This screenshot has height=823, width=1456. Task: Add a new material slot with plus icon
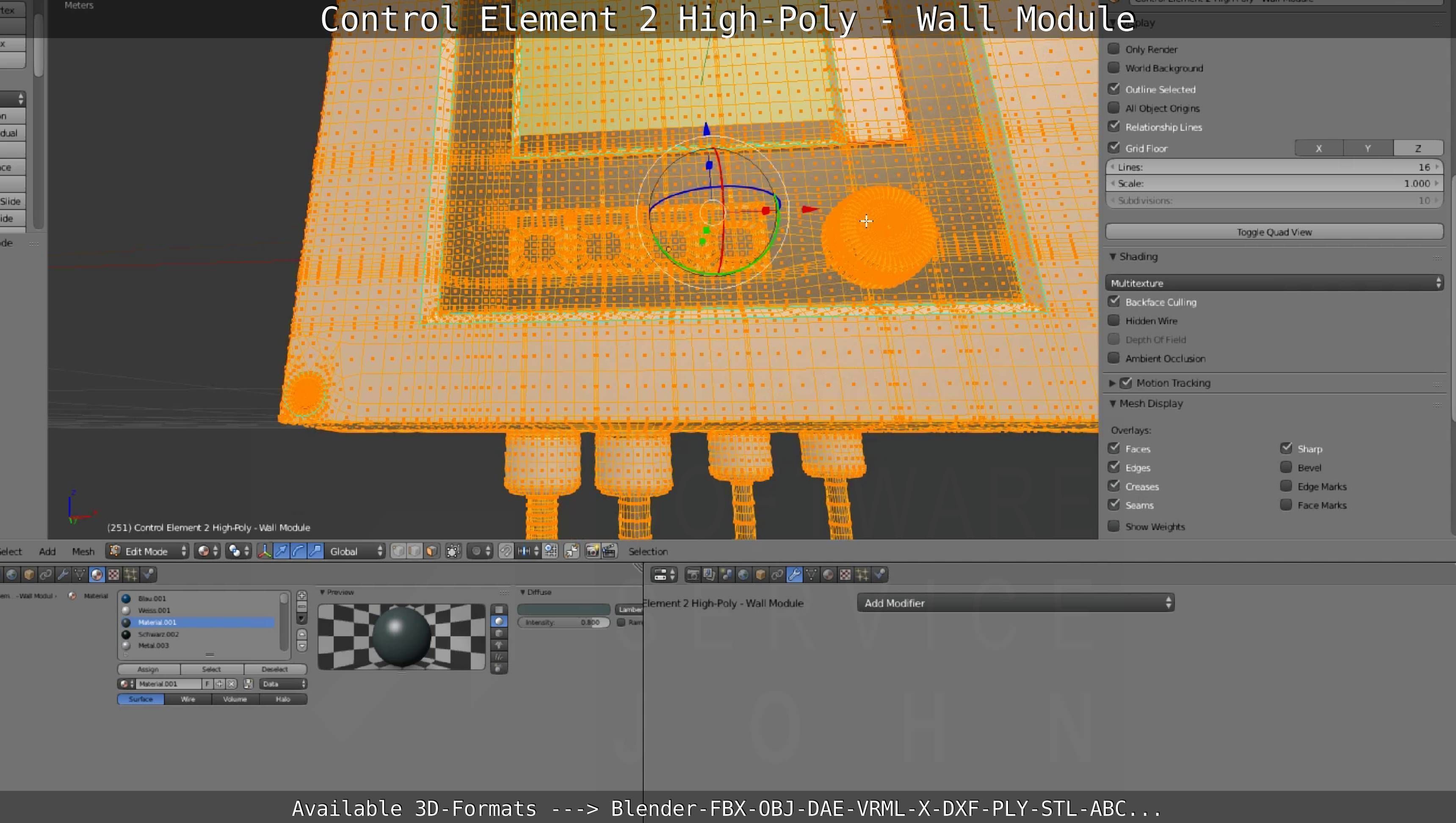(x=302, y=596)
